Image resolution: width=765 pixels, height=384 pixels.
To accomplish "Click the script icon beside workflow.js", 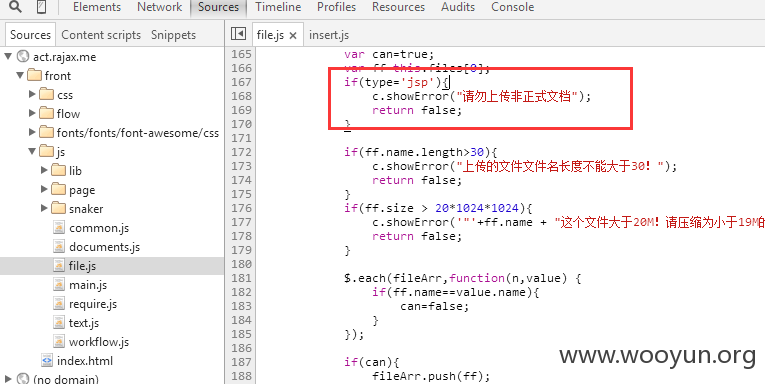I will [59, 342].
